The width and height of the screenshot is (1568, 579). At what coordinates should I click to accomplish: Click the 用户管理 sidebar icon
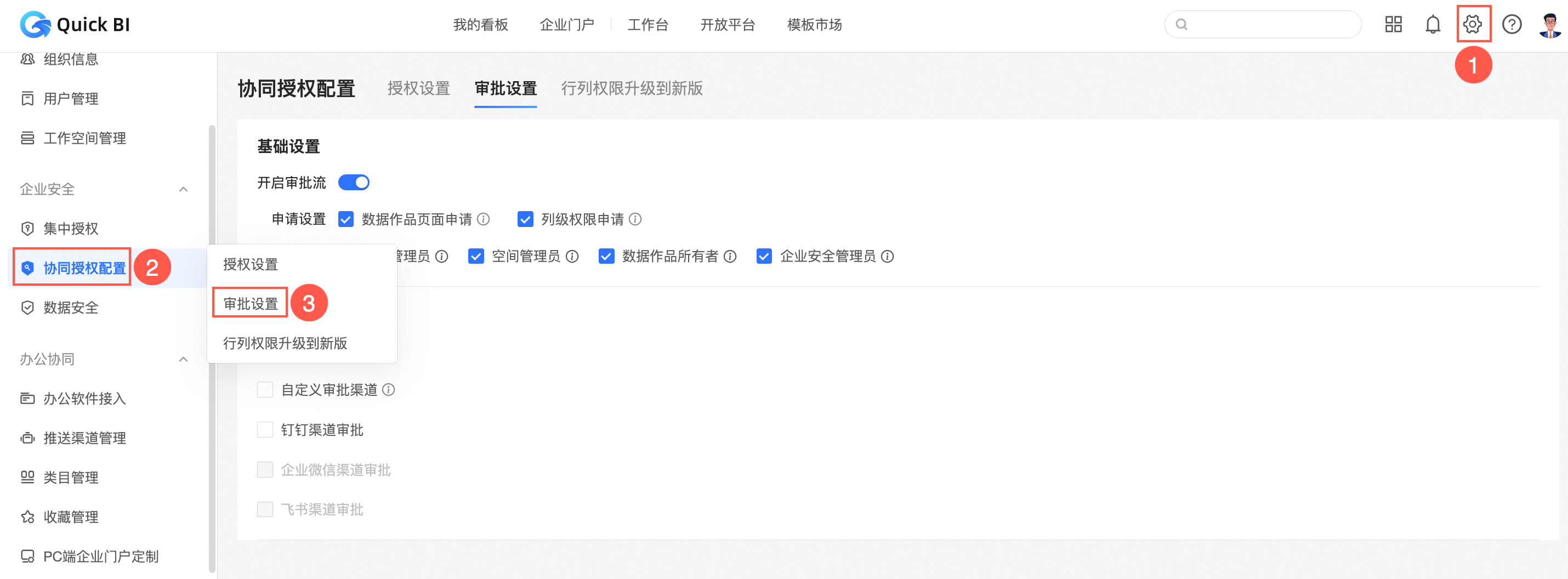point(27,99)
